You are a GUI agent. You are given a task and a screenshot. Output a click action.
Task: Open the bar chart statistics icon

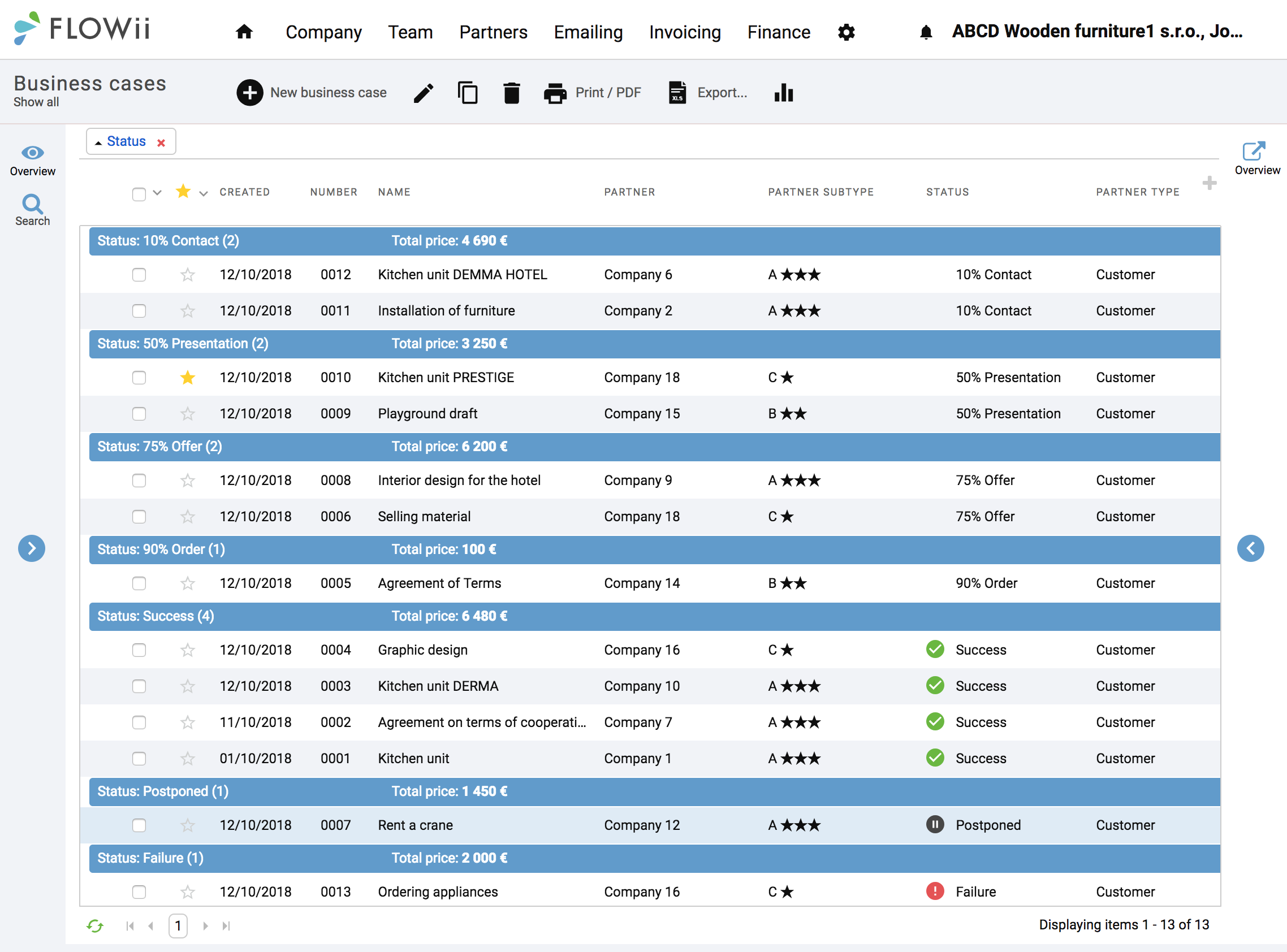click(784, 93)
